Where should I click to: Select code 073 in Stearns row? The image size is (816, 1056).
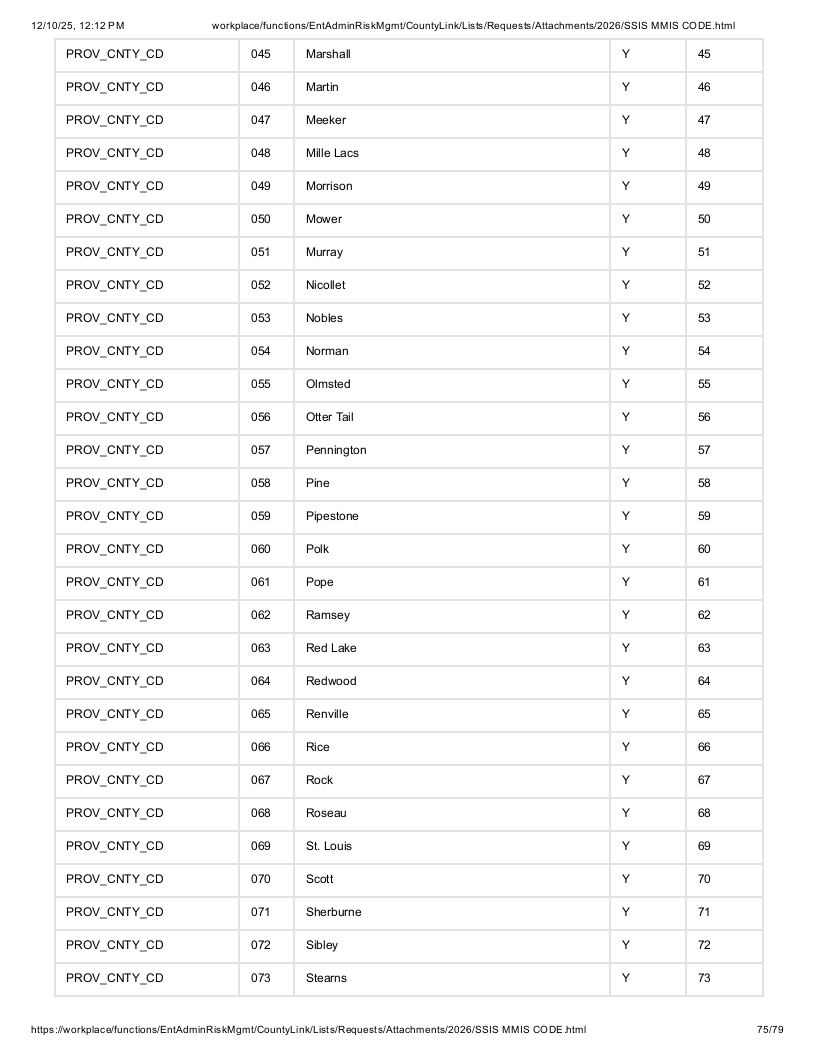tap(267, 979)
